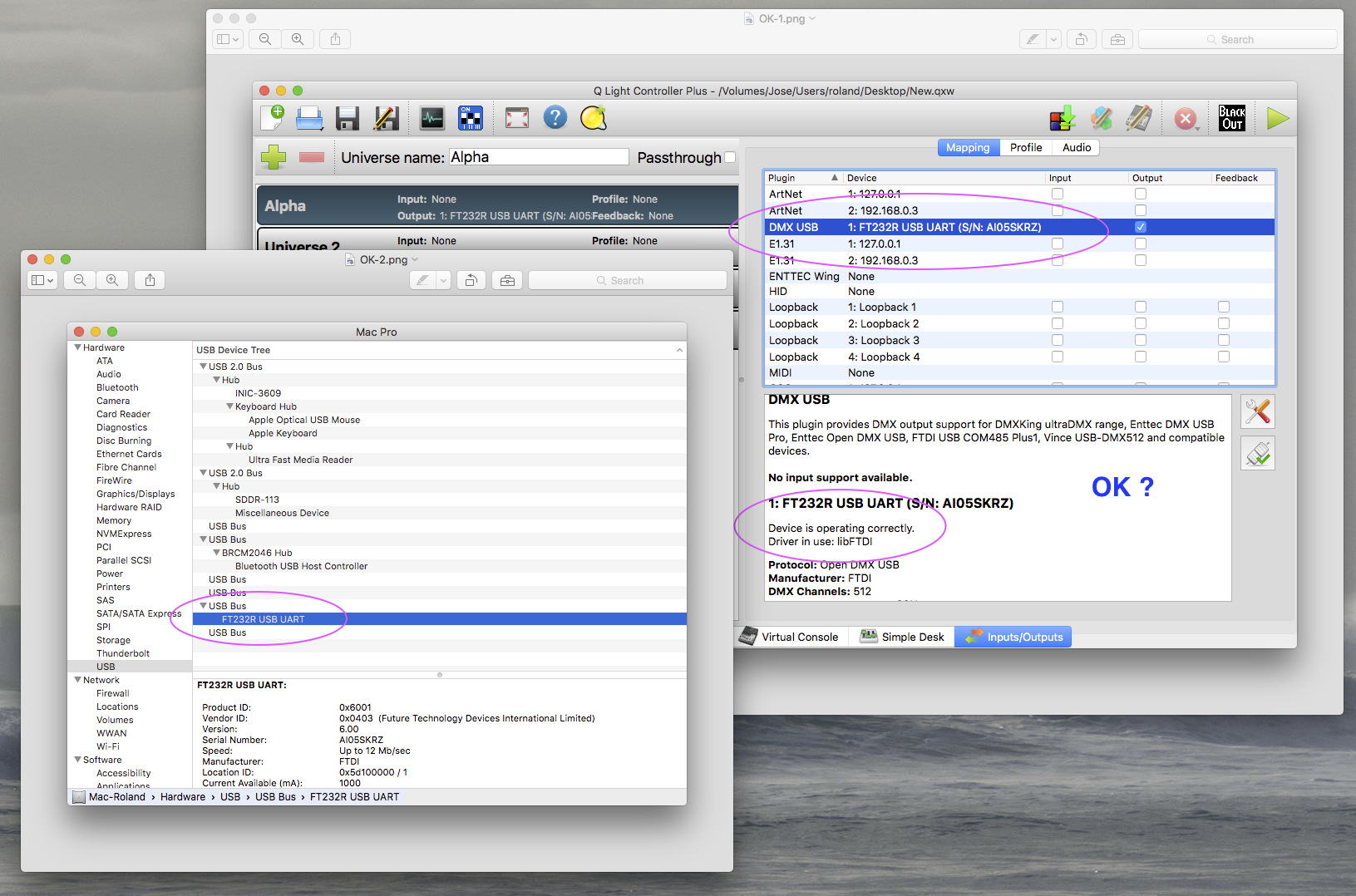Screen dimensions: 1356x896
Task: Click the Universe name text field
Action: [538, 157]
